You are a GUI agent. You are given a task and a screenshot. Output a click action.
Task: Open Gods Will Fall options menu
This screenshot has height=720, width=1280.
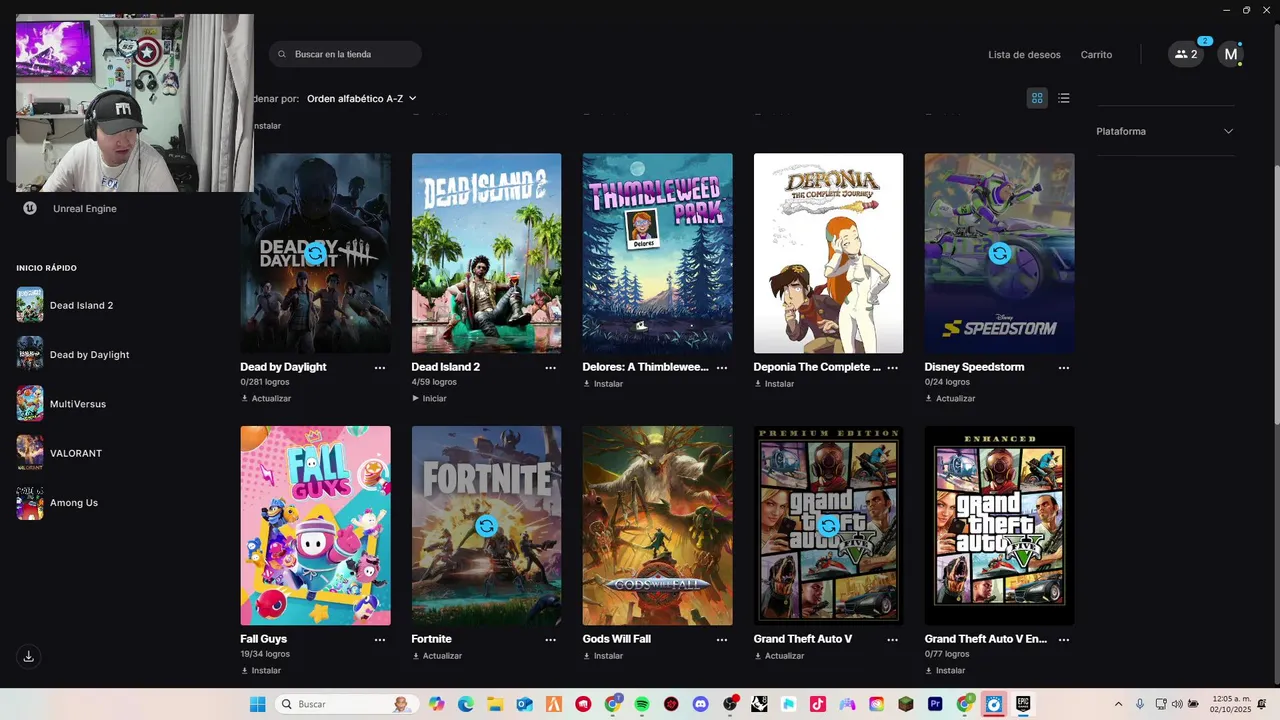[x=722, y=640]
